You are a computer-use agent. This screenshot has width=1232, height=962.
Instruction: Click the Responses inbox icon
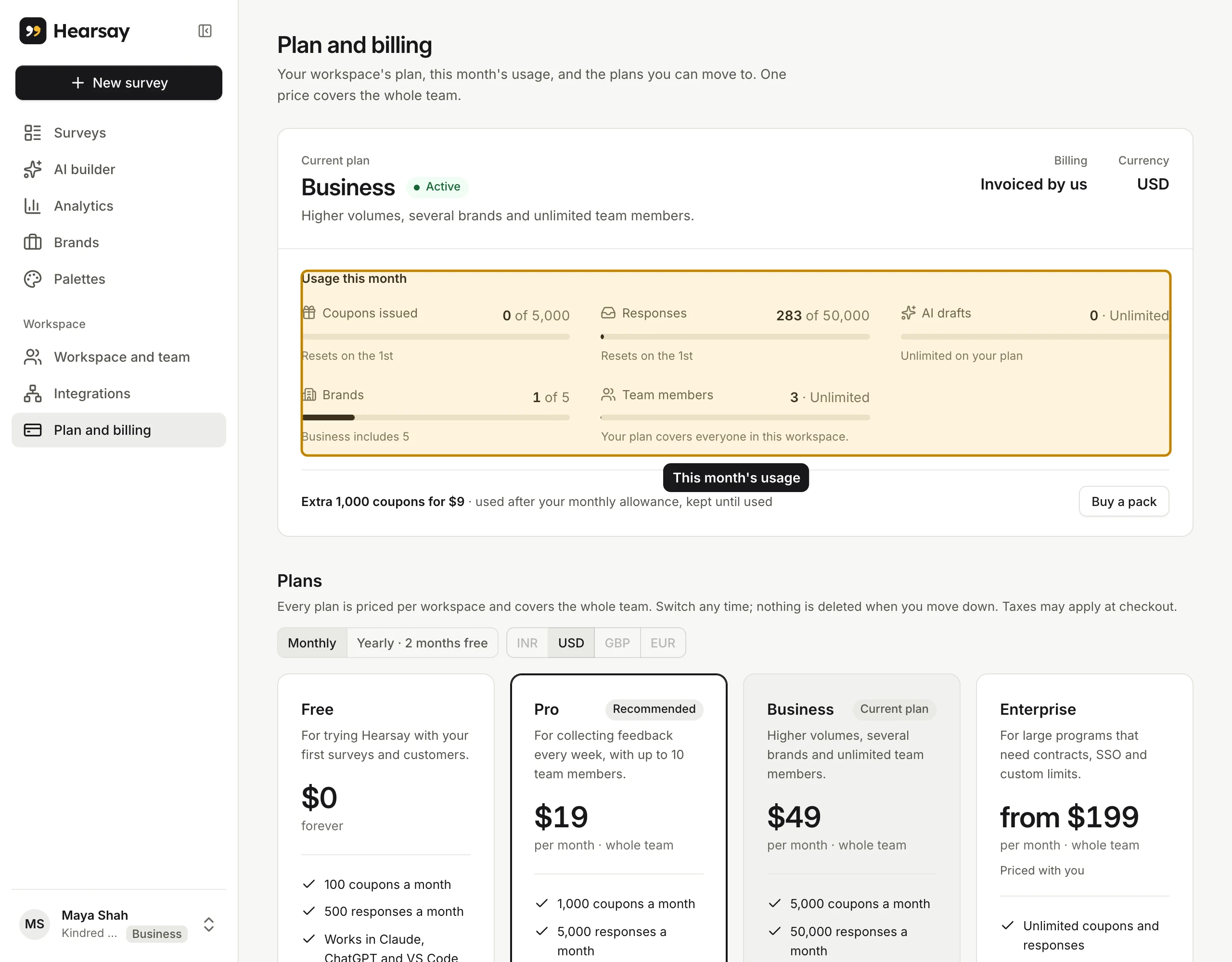point(608,312)
